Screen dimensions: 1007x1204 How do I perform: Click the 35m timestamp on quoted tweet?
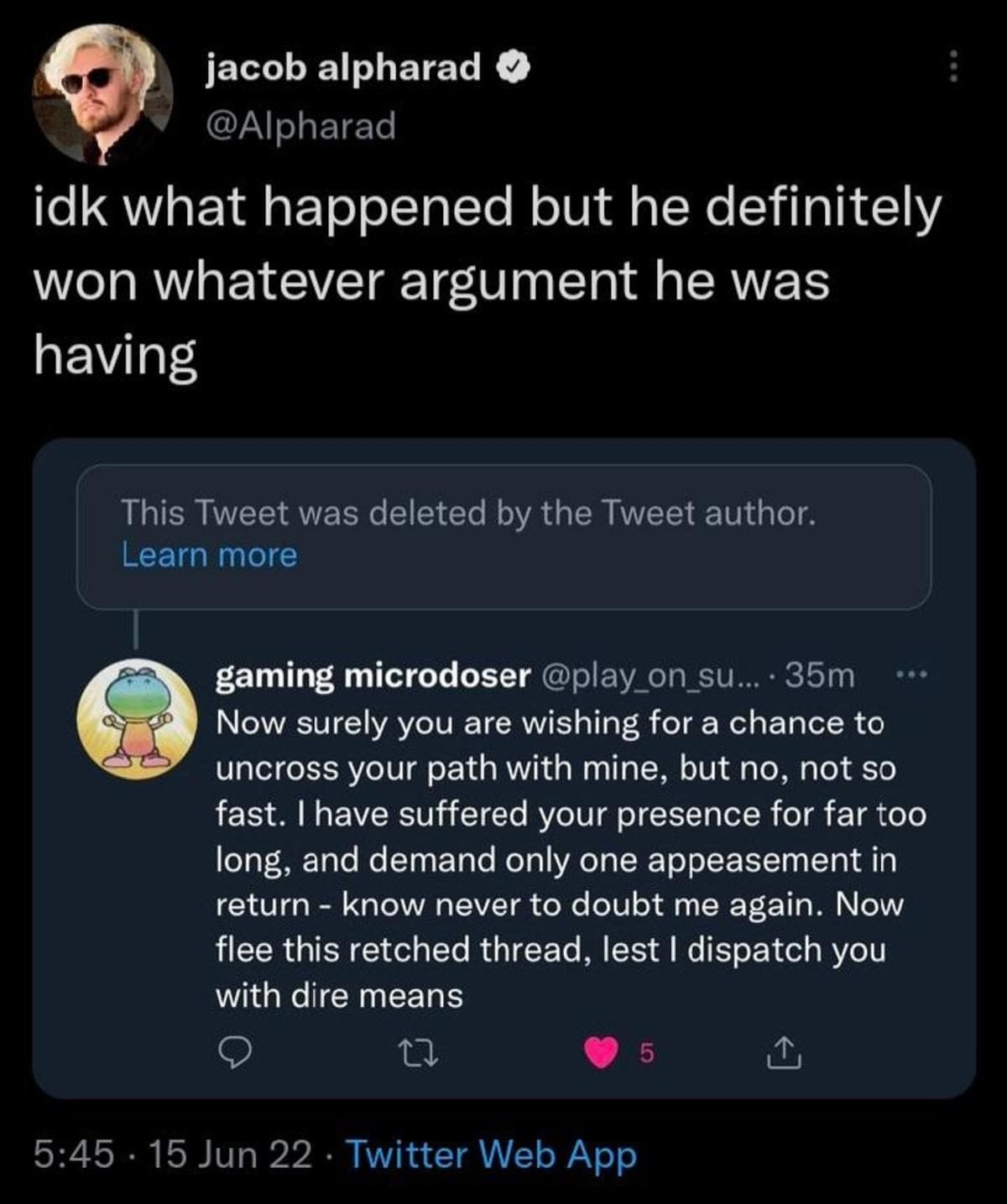(x=819, y=675)
